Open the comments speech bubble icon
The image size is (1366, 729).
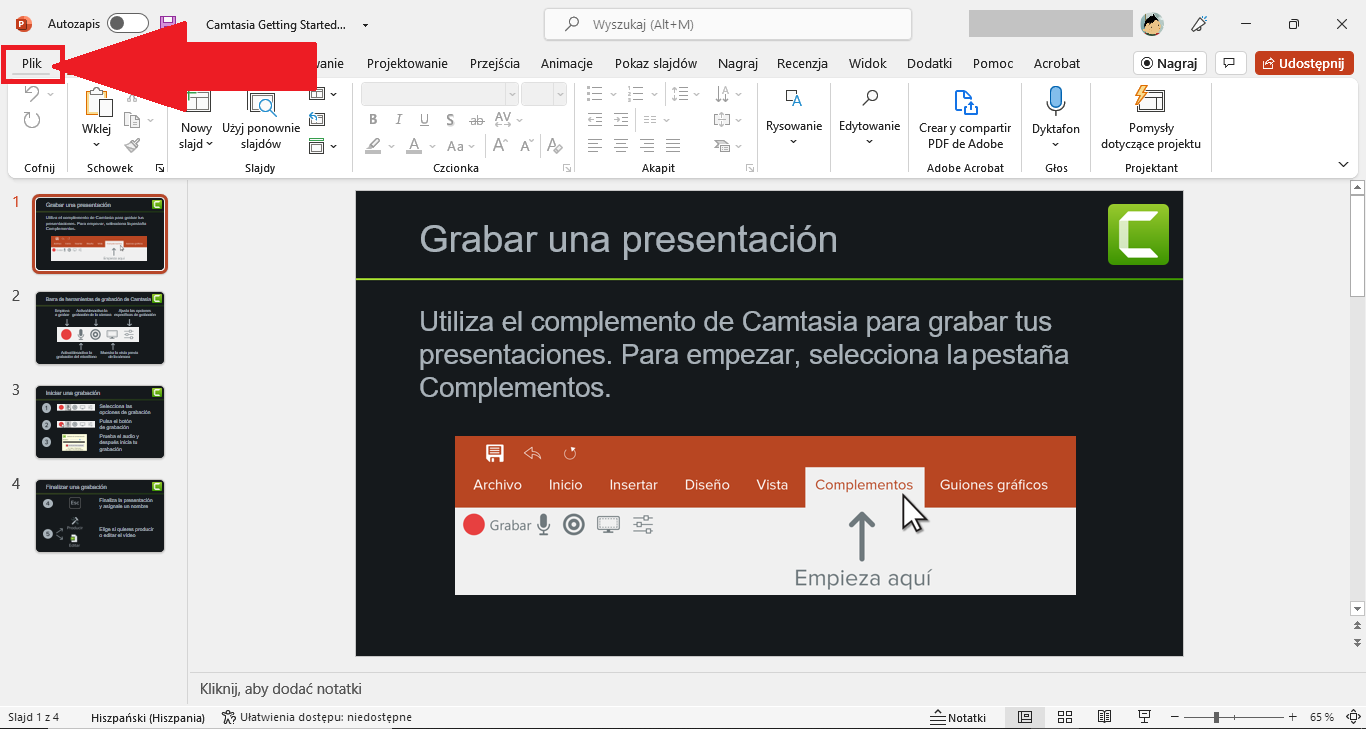click(x=1230, y=63)
